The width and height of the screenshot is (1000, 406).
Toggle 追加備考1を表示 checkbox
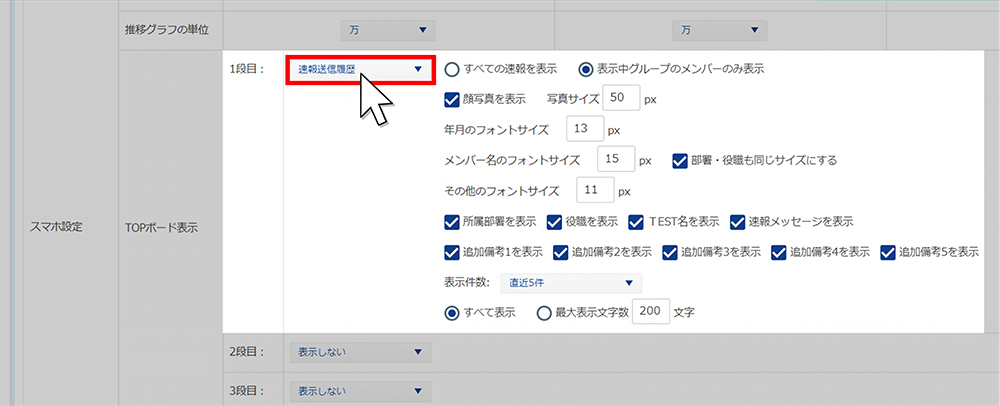(451, 252)
